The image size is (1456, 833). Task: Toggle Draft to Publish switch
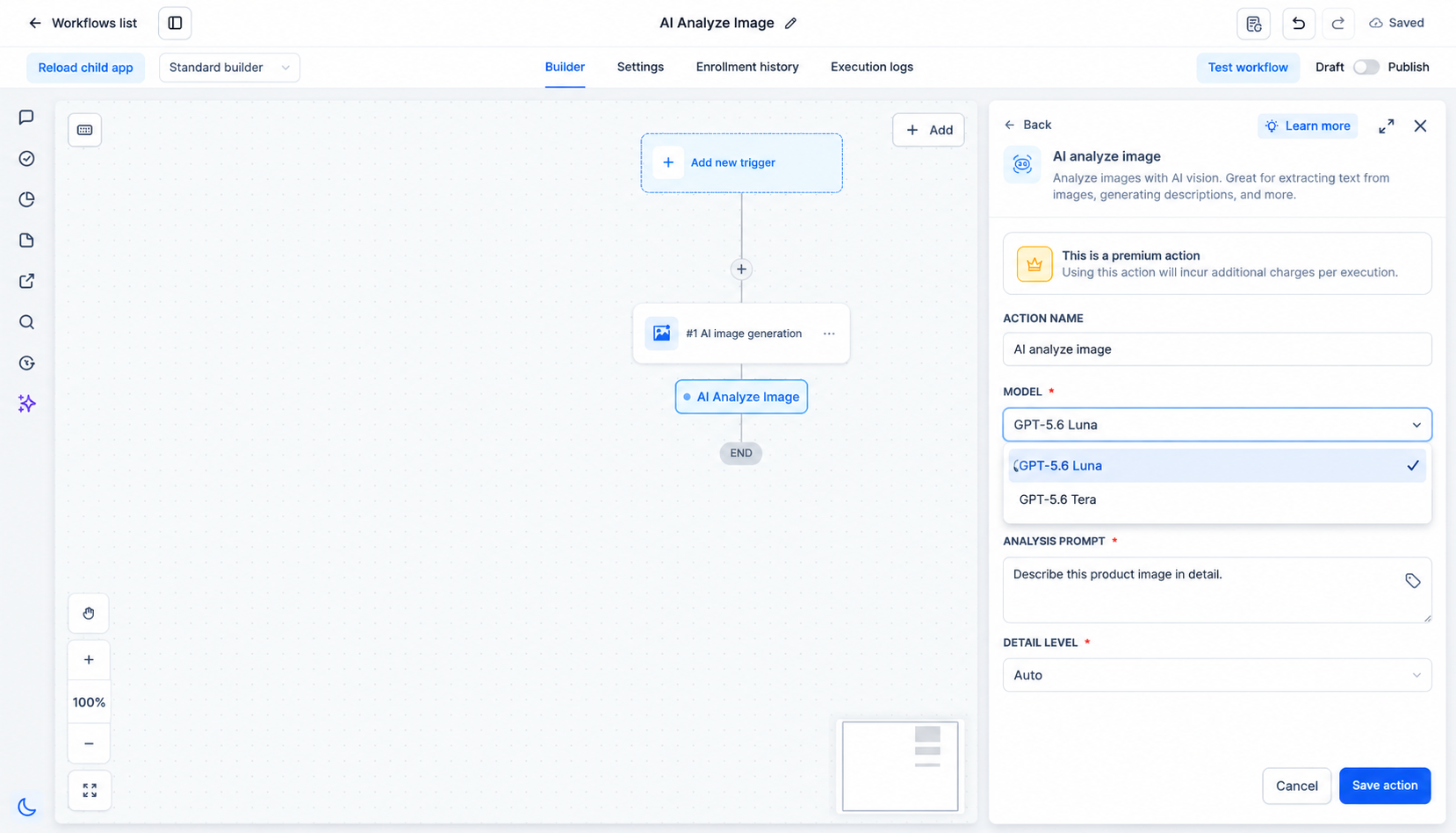1366,68
